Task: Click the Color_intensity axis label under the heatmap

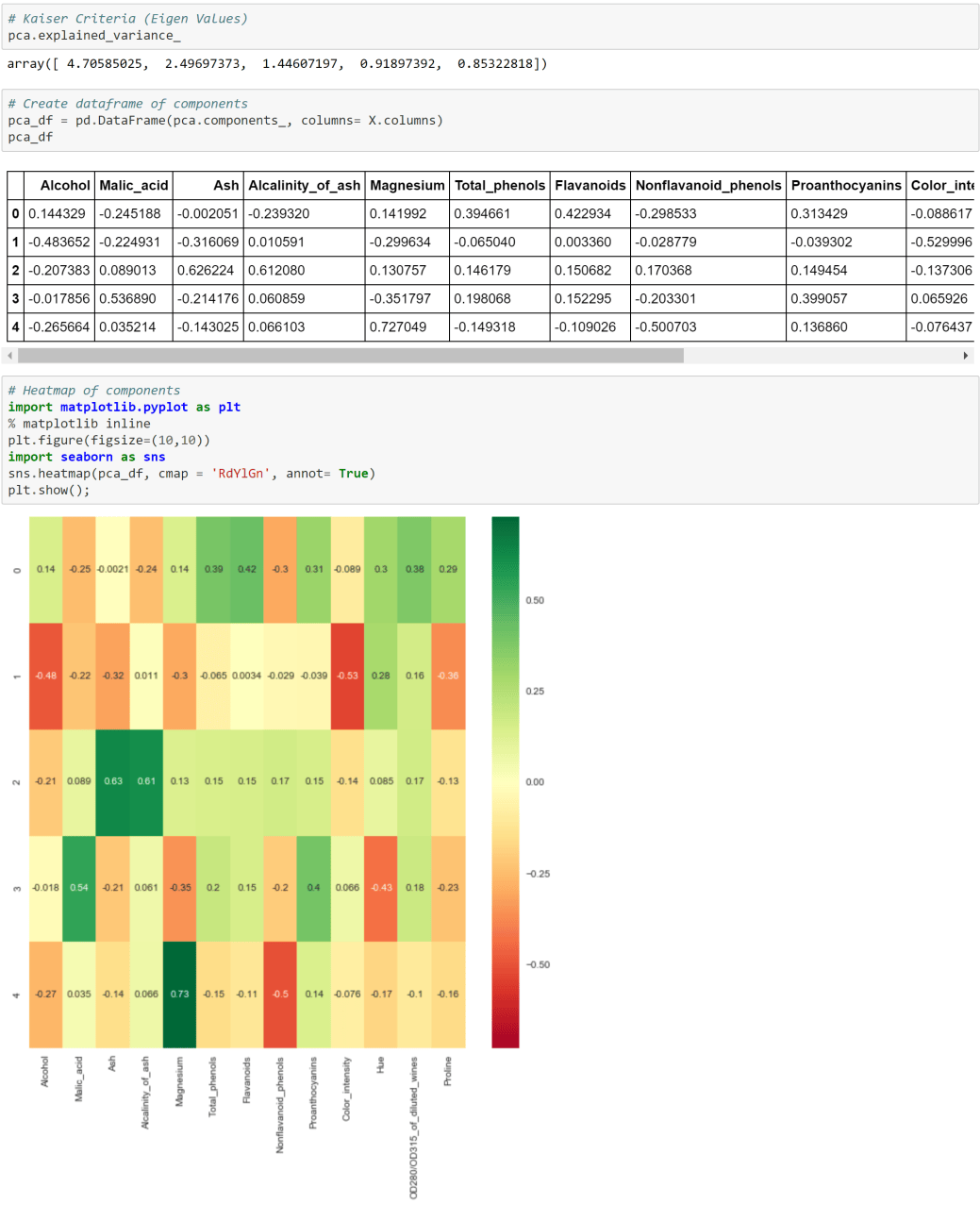Action: 347,1089
